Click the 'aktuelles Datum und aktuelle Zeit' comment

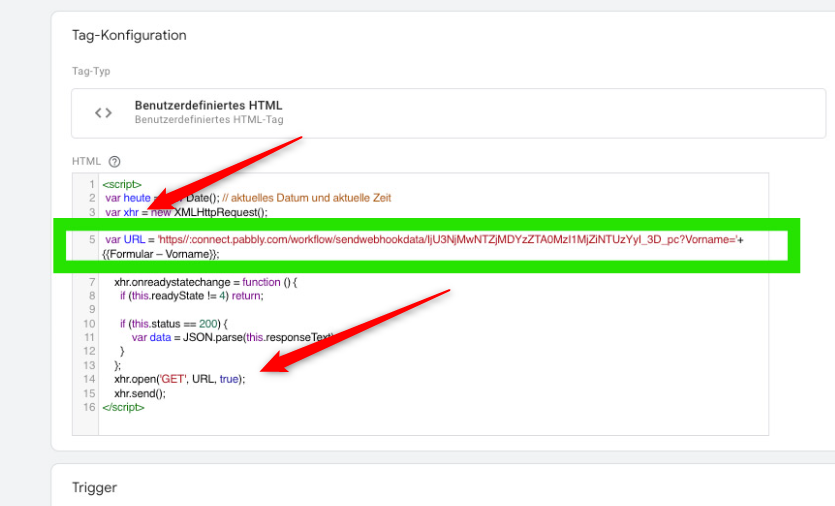coord(307,198)
